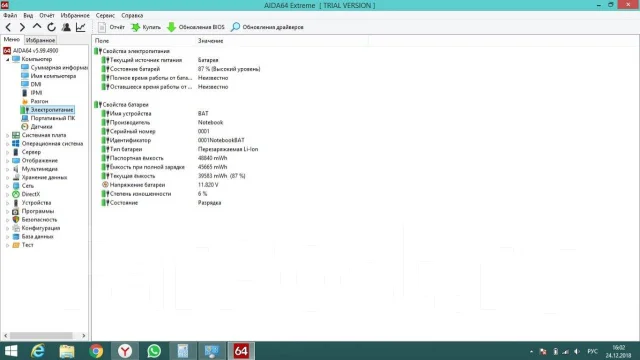Image resolution: width=640 pixels, height=360 pixels.
Task: Open the graph chart toolbar icon
Action: [x=80, y=27]
